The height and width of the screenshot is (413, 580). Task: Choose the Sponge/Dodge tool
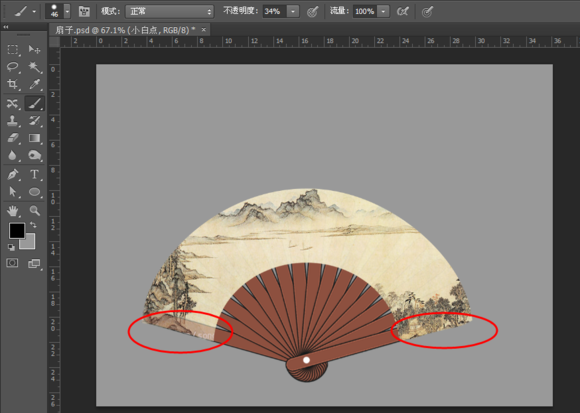(34, 155)
